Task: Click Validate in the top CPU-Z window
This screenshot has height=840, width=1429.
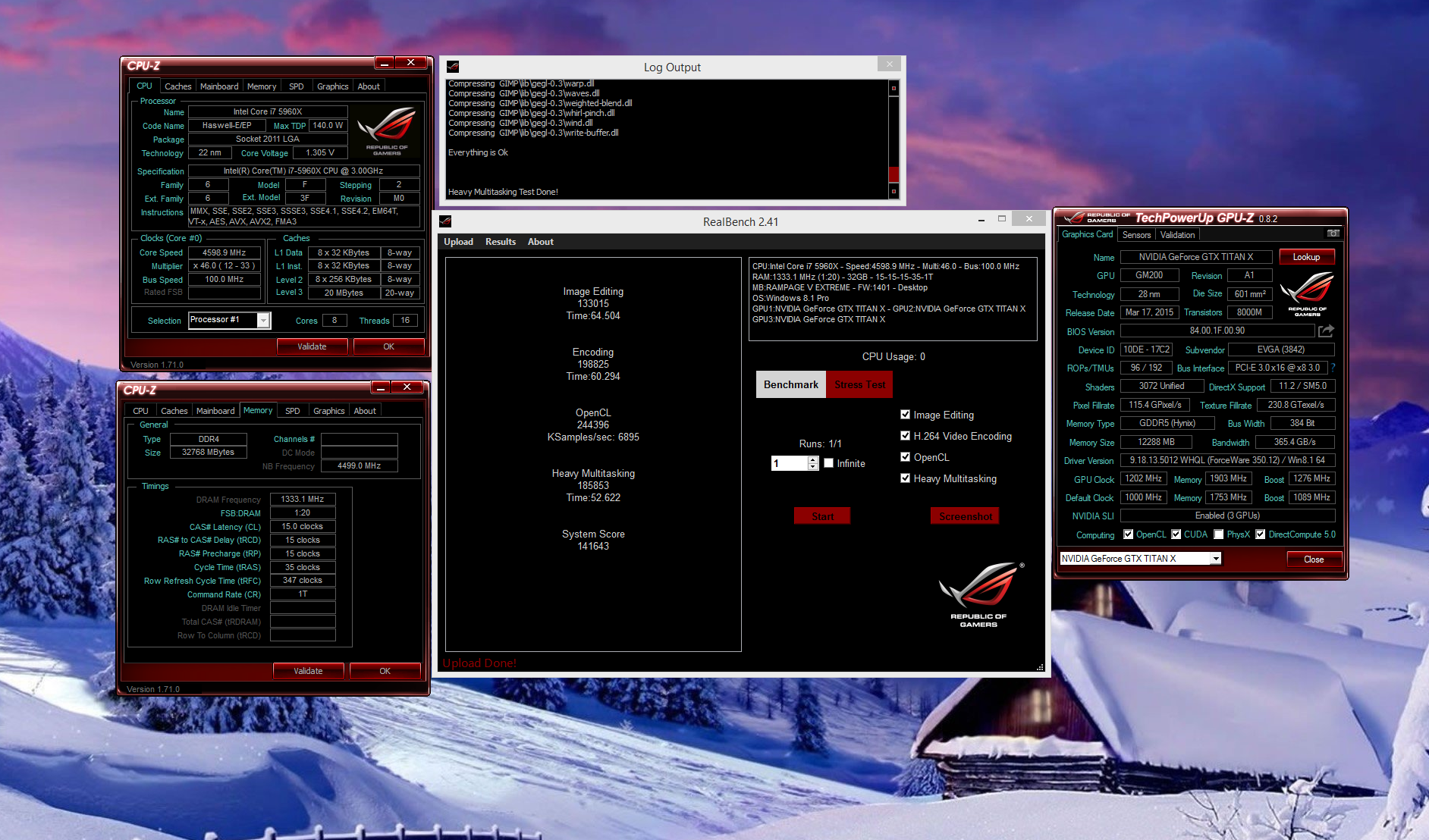Action: (312, 346)
